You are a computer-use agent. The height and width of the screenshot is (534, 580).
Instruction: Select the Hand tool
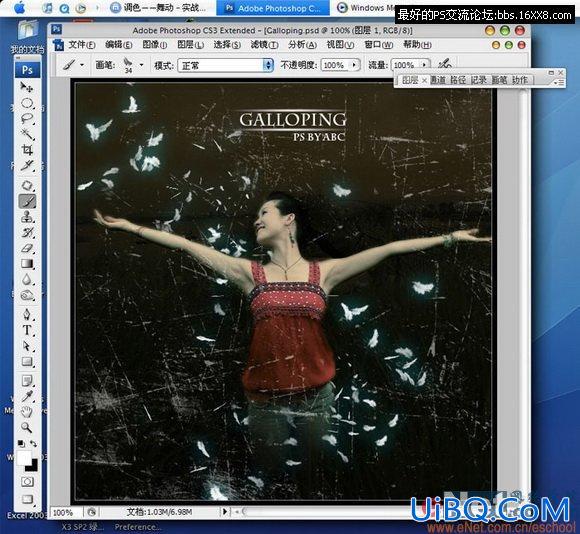[27, 412]
